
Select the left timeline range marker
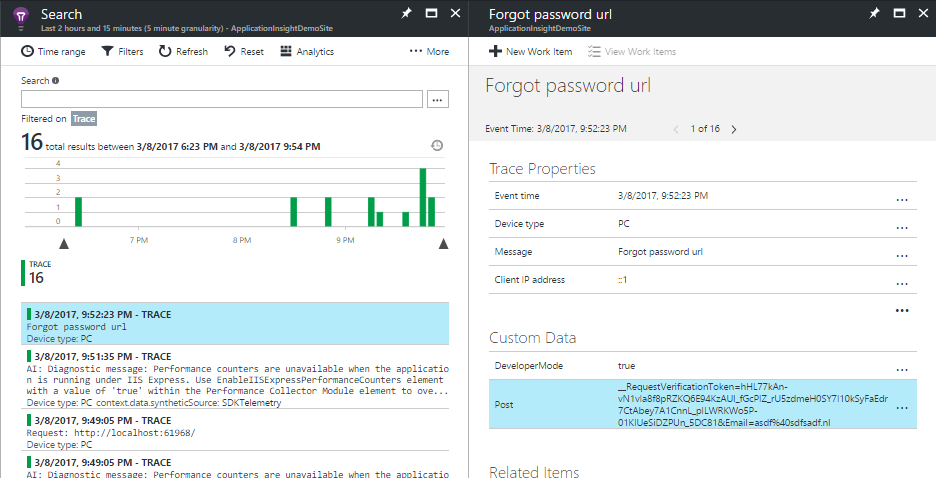click(64, 243)
